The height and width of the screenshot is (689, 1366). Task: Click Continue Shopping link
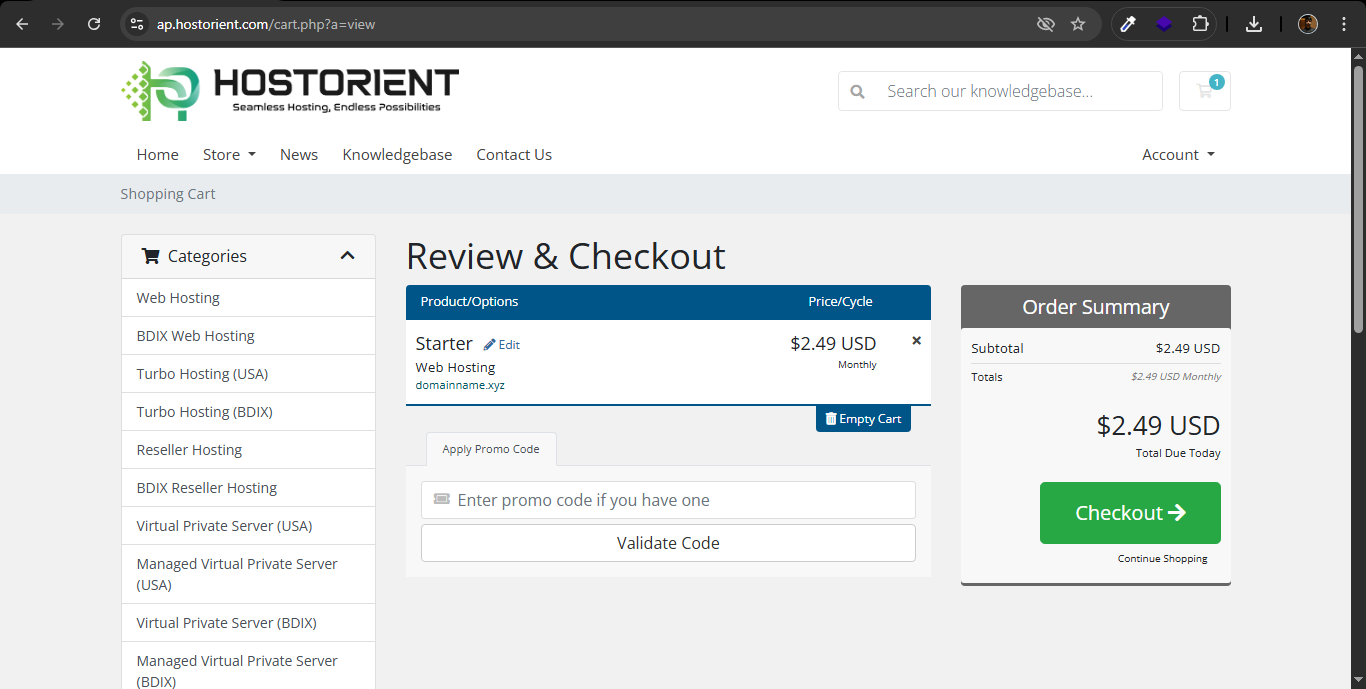pos(1162,559)
